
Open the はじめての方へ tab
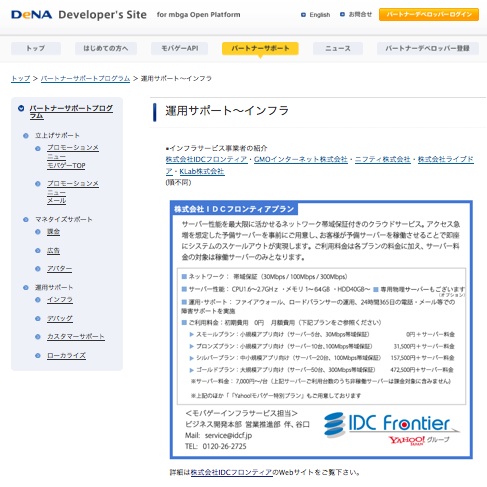pyautogui.click(x=106, y=48)
